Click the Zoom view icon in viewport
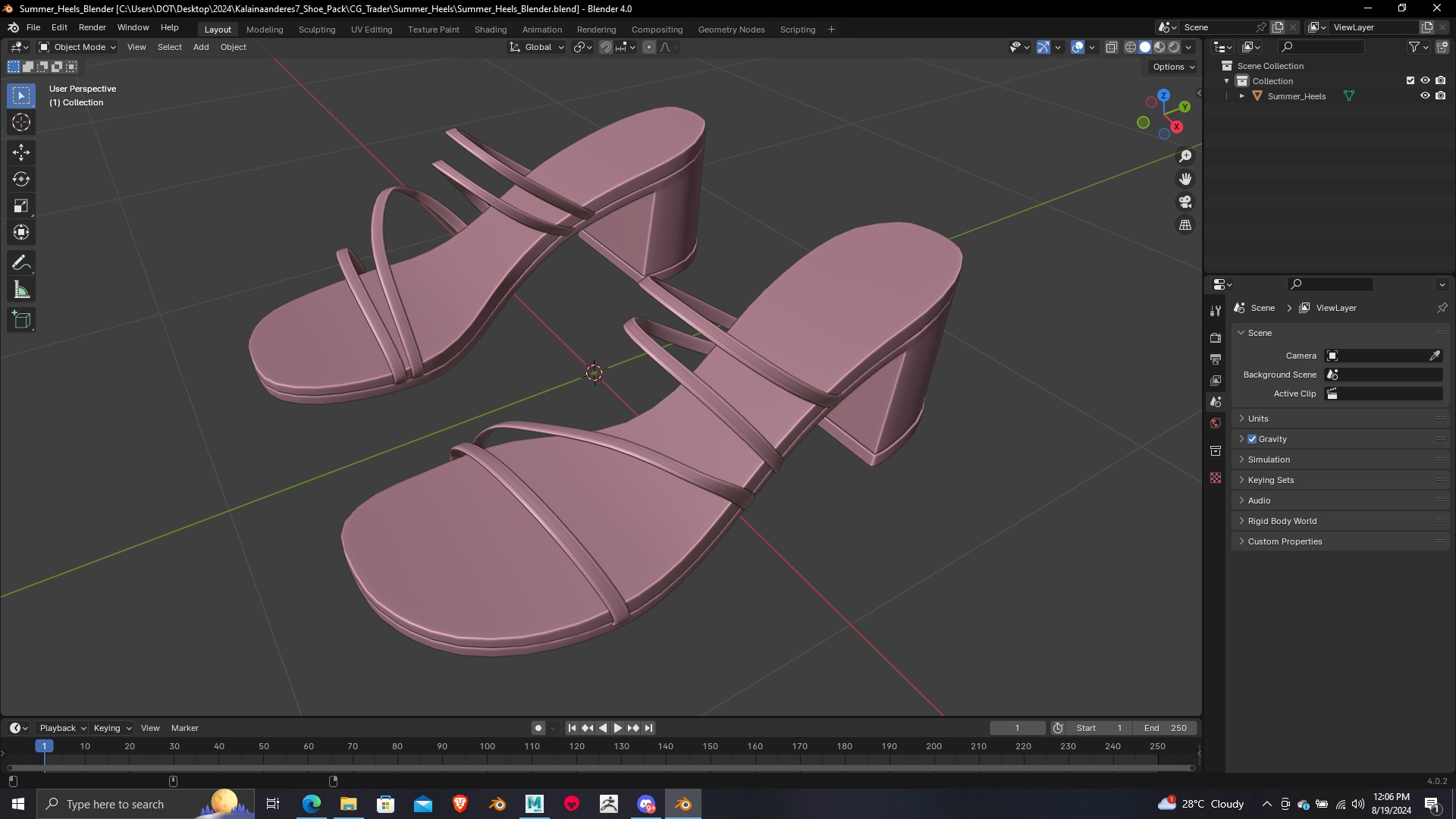 (x=1185, y=156)
